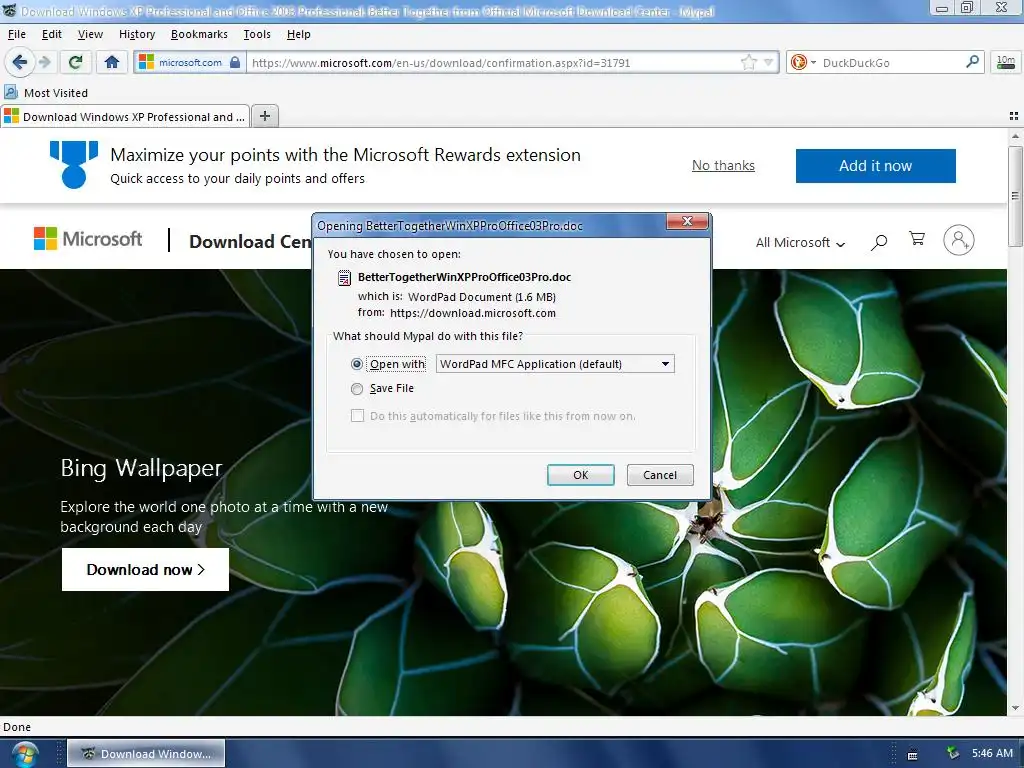The image size is (1024, 768).
Task: Click the Download Center heading link
Action: coord(250,242)
